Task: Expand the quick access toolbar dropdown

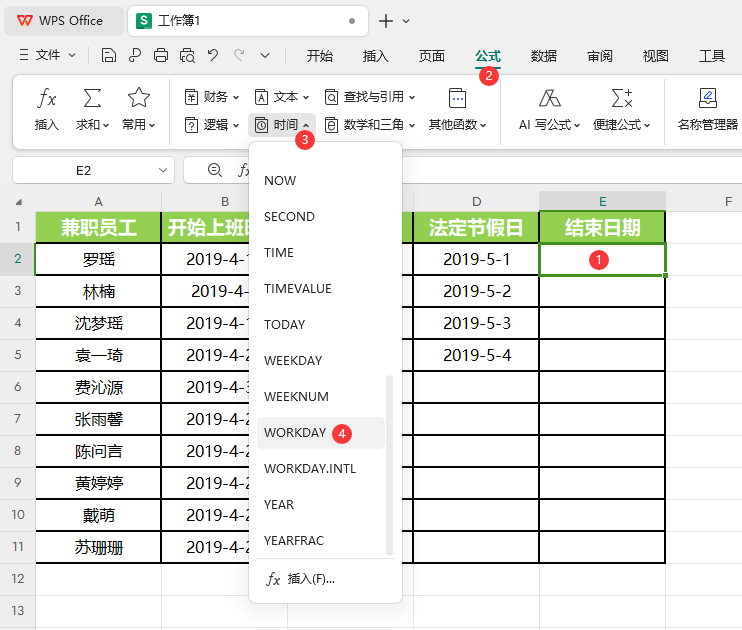Action: (x=265, y=55)
